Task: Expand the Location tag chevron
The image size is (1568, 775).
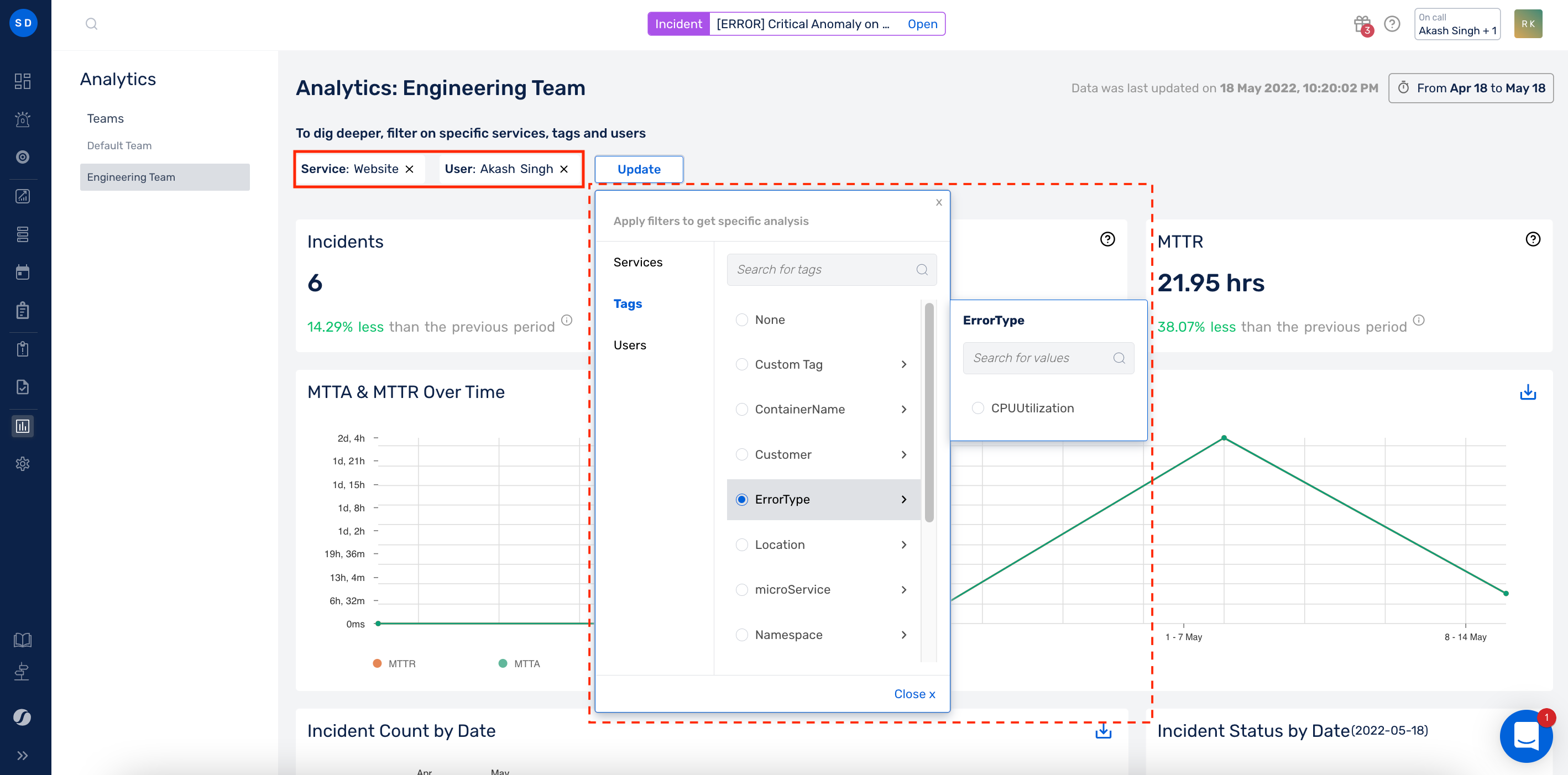Action: coord(905,544)
